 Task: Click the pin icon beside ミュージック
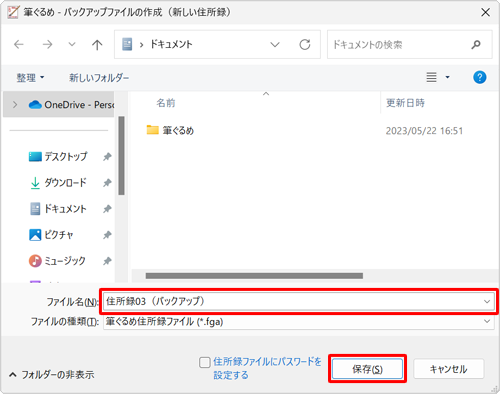coord(107,261)
